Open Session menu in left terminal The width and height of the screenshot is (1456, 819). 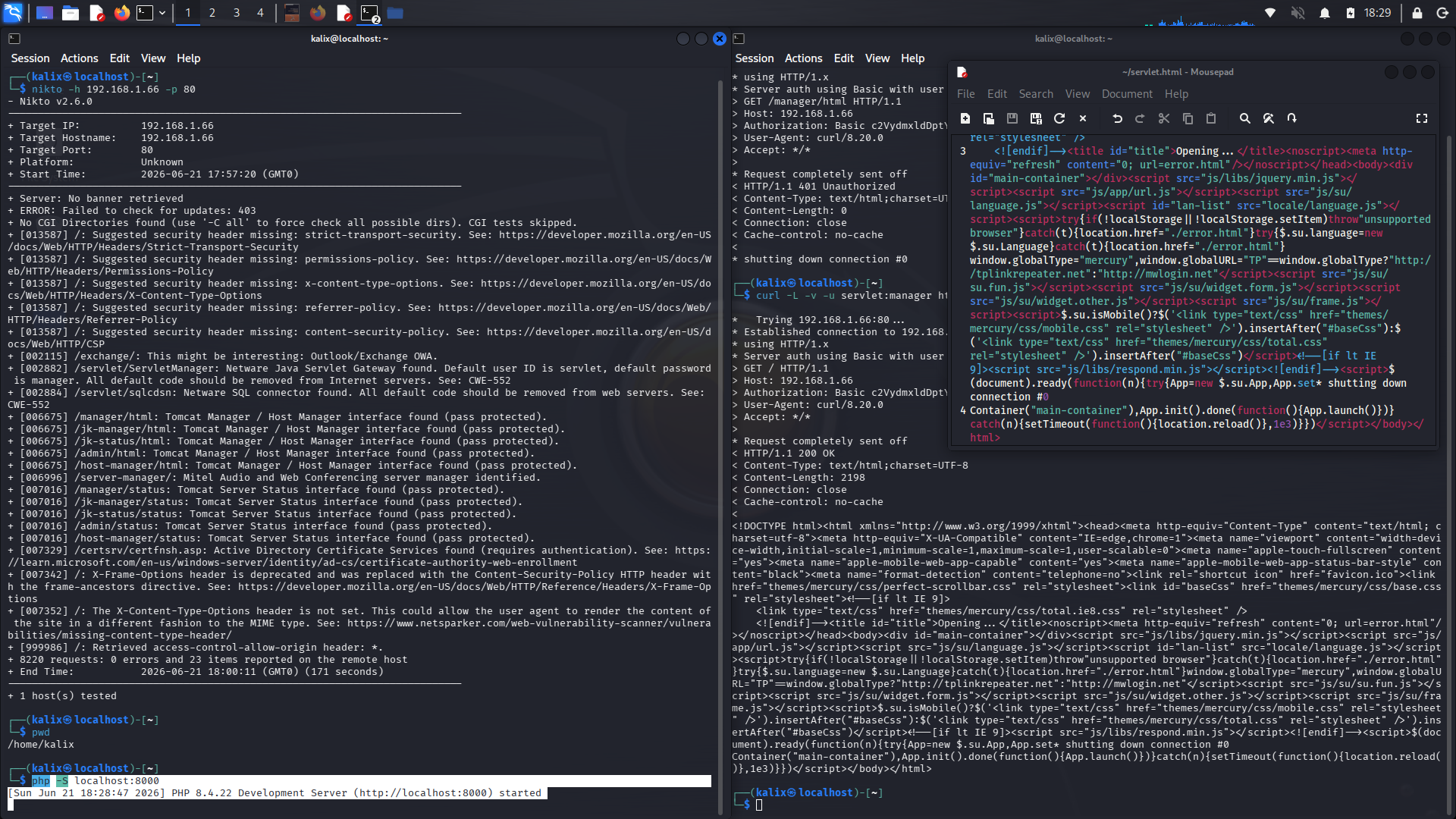30,58
